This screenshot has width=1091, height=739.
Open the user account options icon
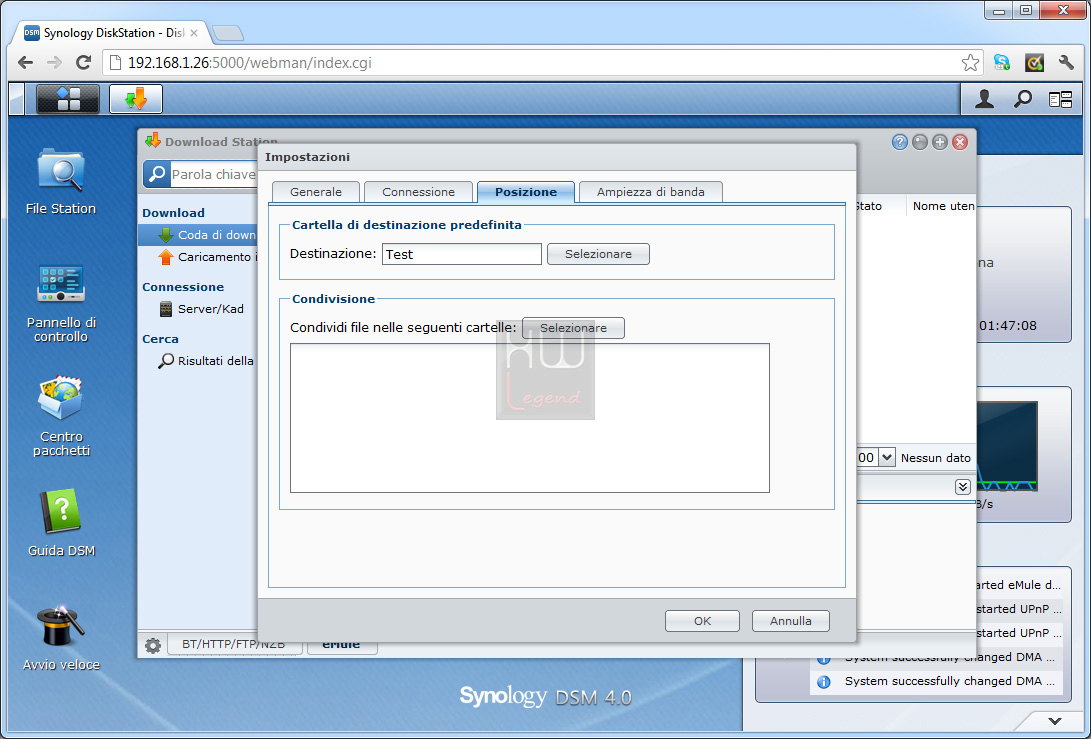984,100
